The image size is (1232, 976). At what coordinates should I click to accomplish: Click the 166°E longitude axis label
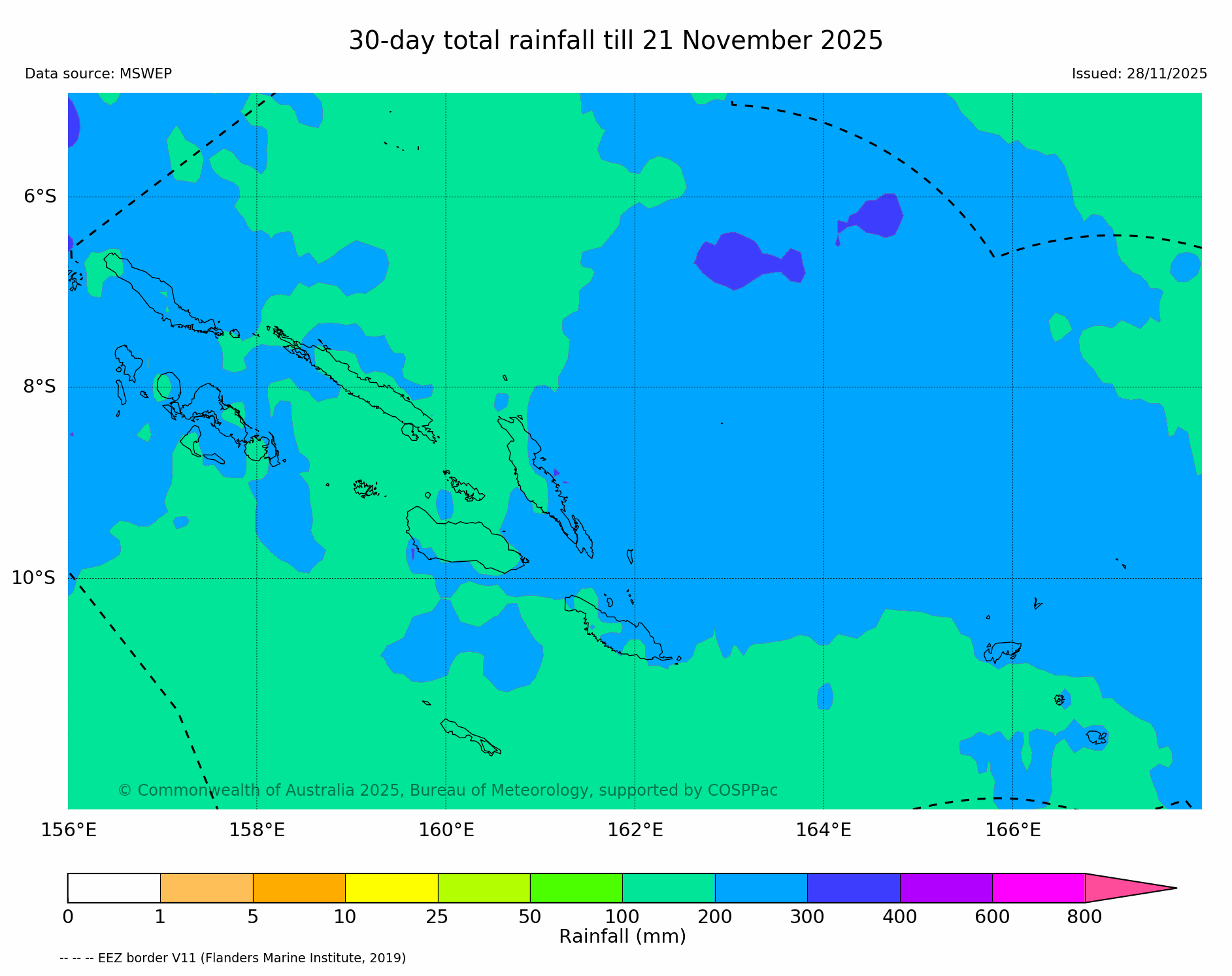pos(1012,830)
